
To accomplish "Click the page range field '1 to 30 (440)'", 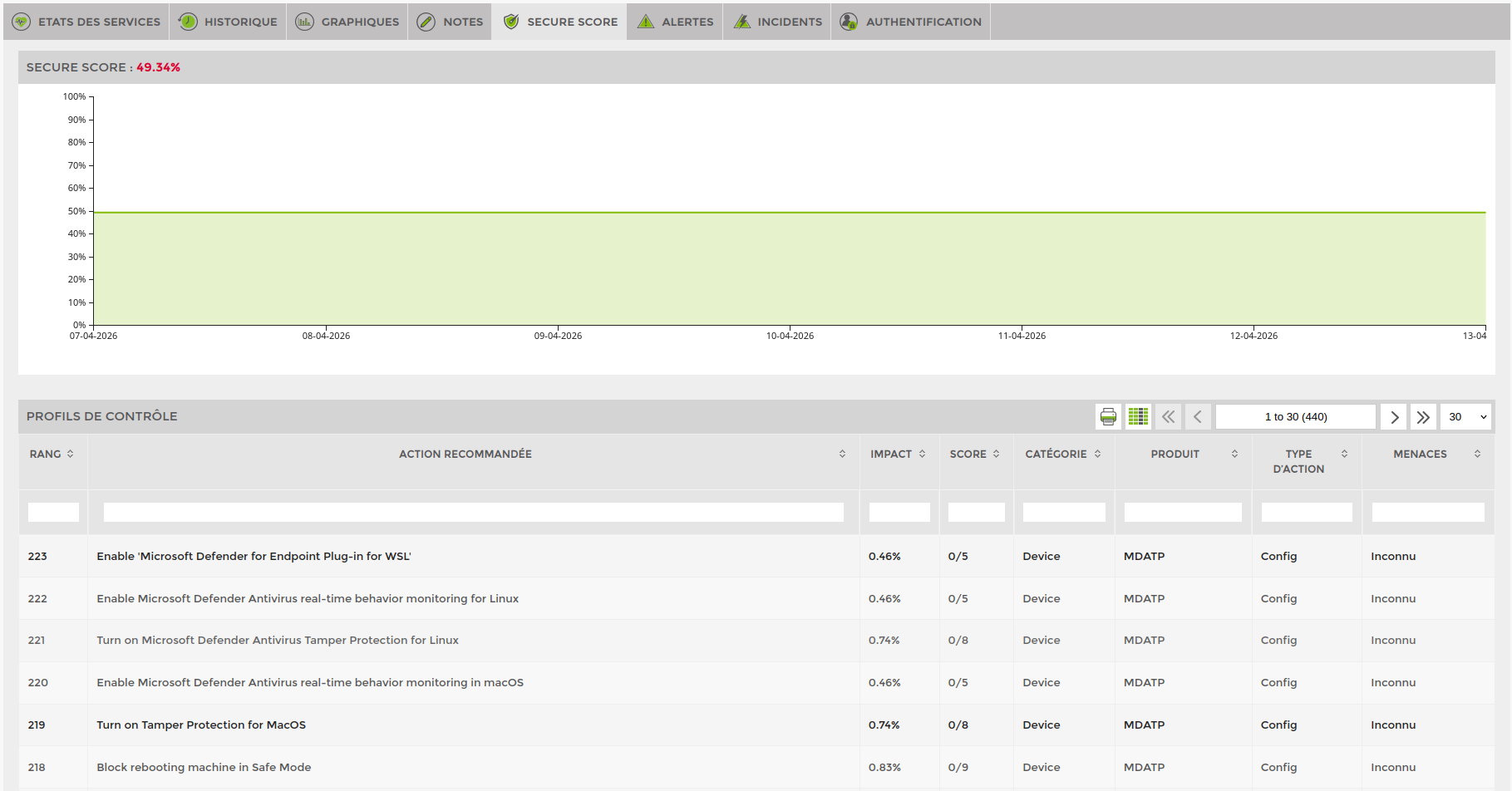I will (1295, 417).
